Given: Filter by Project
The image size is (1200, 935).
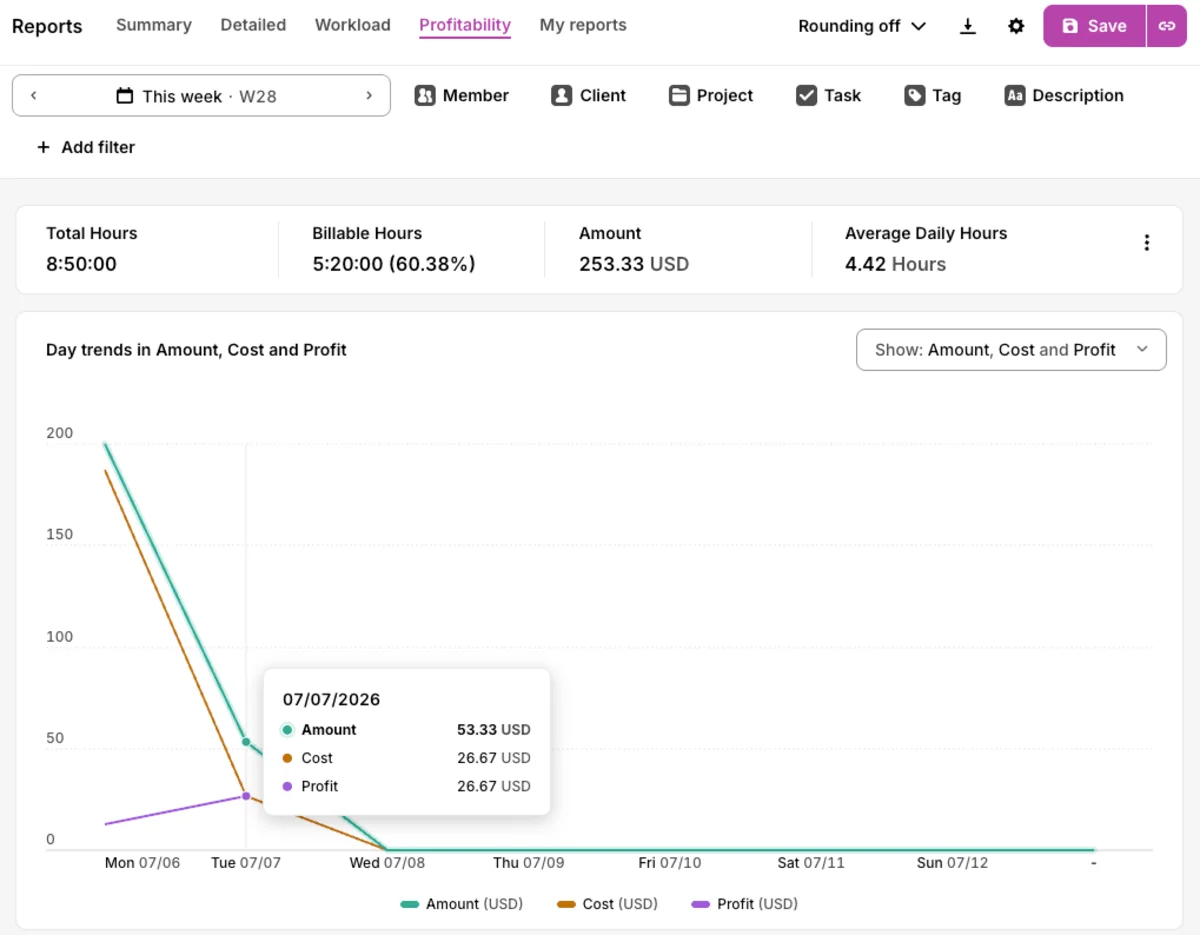Looking at the screenshot, I should [x=711, y=96].
